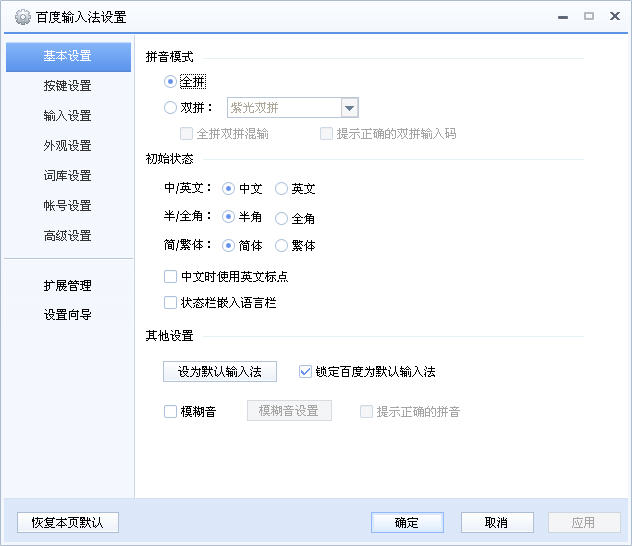Switch to 输入设置 tab

pyautogui.click(x=67, y=116)
